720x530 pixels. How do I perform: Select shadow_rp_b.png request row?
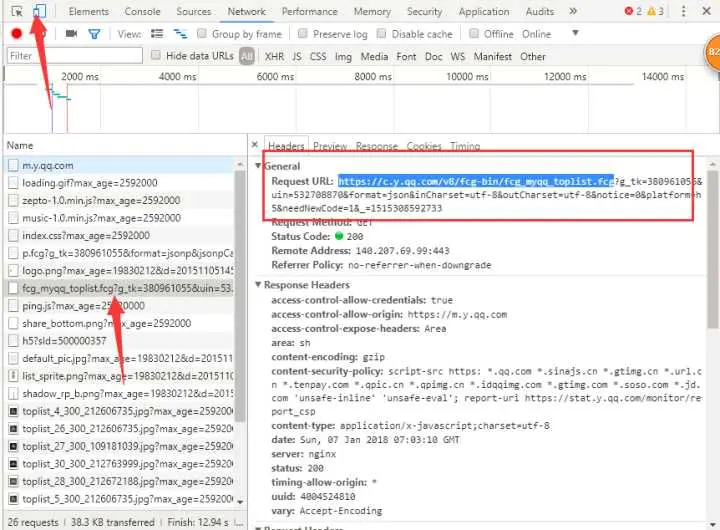click(x=120, y=394)
